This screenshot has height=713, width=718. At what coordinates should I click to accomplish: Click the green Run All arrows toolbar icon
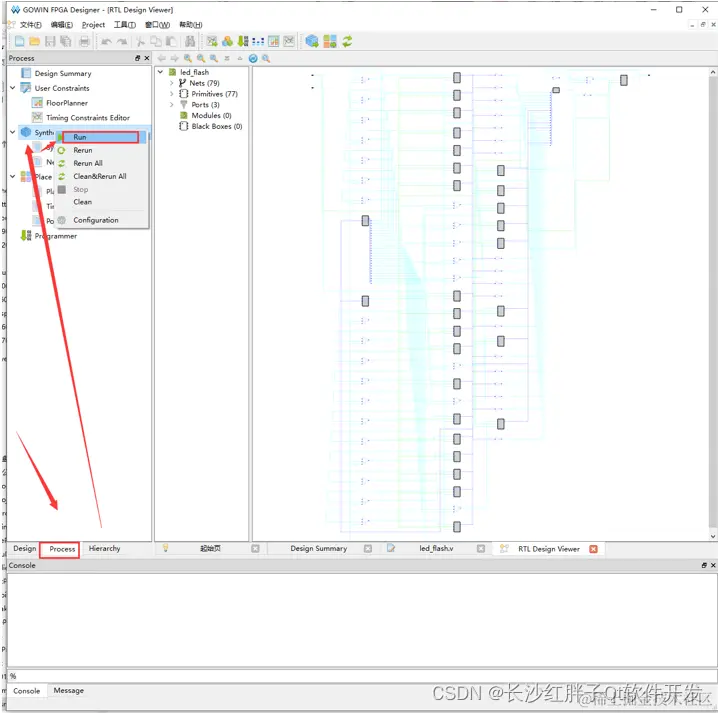(x=347, y=42)
